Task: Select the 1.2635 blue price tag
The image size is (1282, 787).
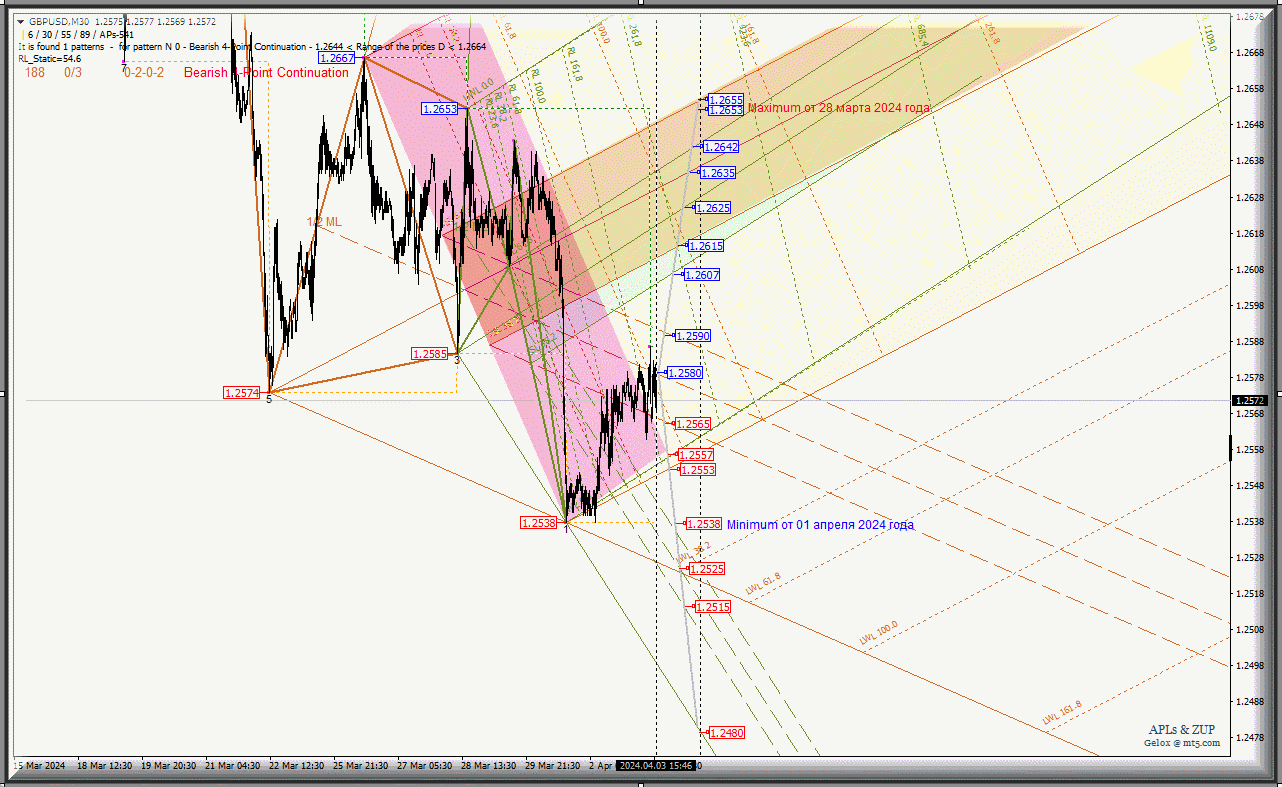Action: point(717,173)
